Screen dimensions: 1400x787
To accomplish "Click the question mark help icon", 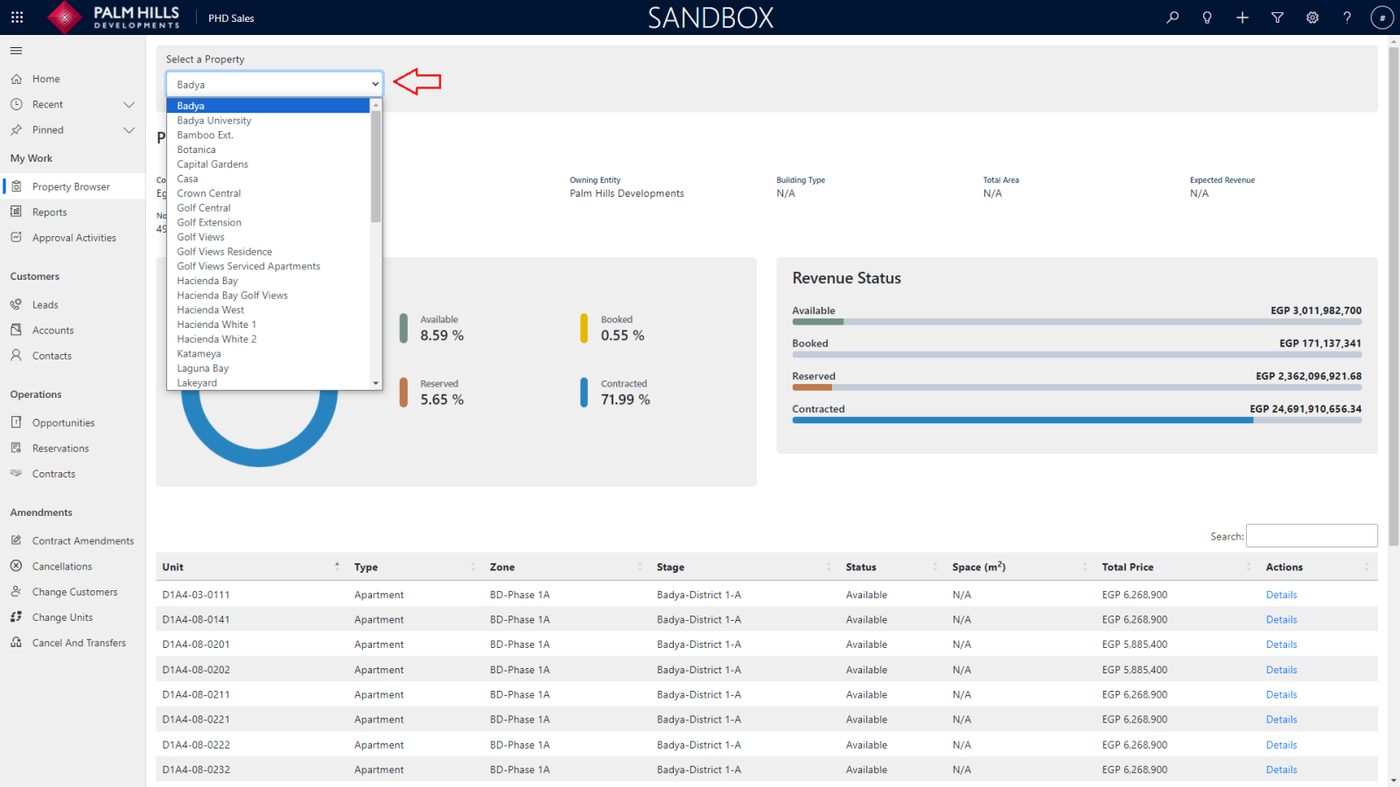I will pos(1347,17).
